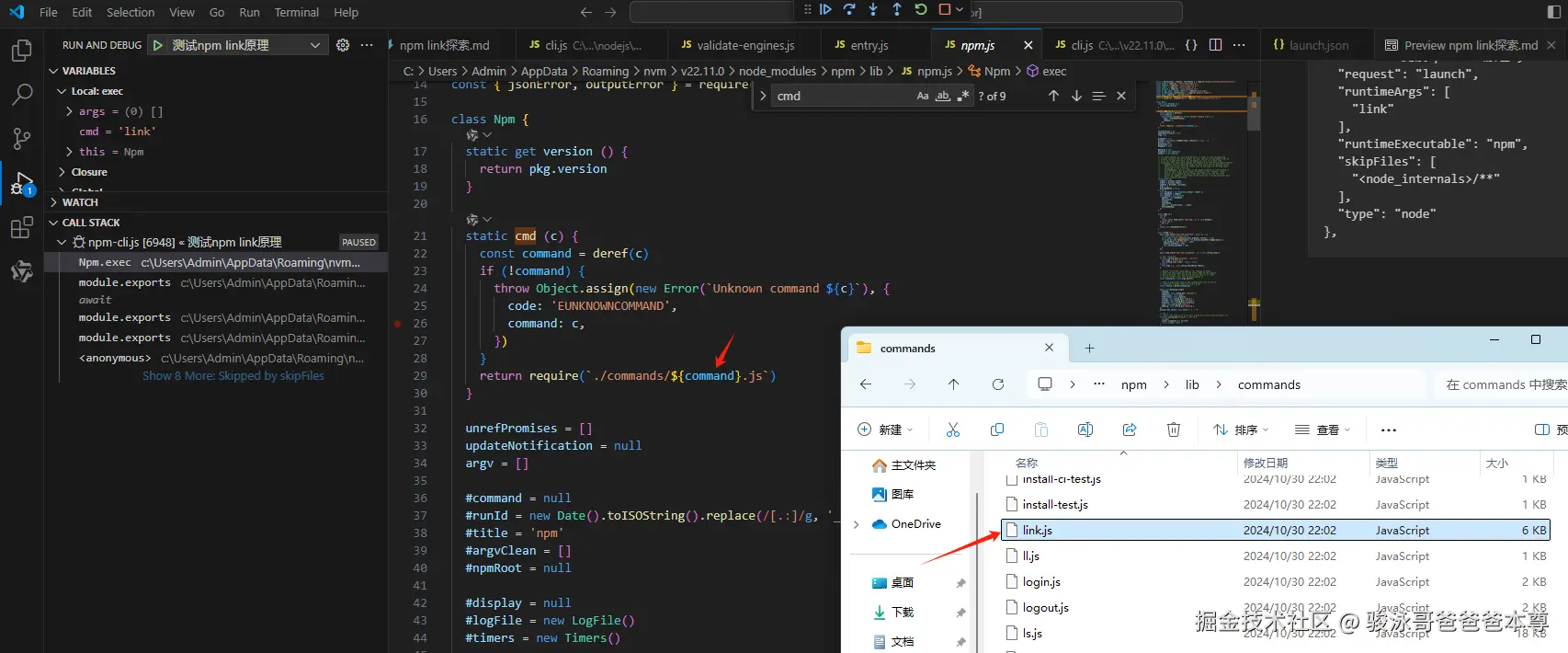Stop the debug session

945,10
